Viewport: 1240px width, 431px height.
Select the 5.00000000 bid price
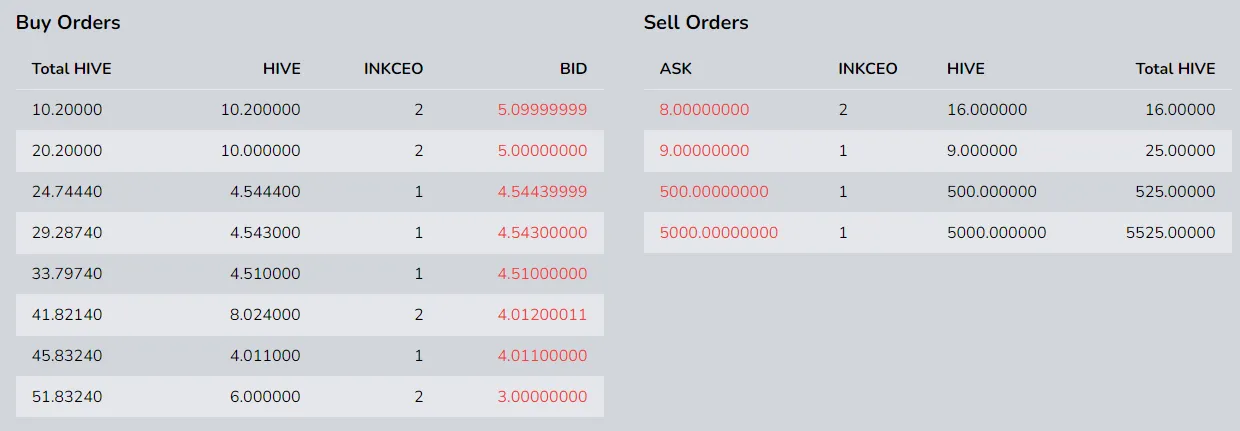[x=542, y=151]
